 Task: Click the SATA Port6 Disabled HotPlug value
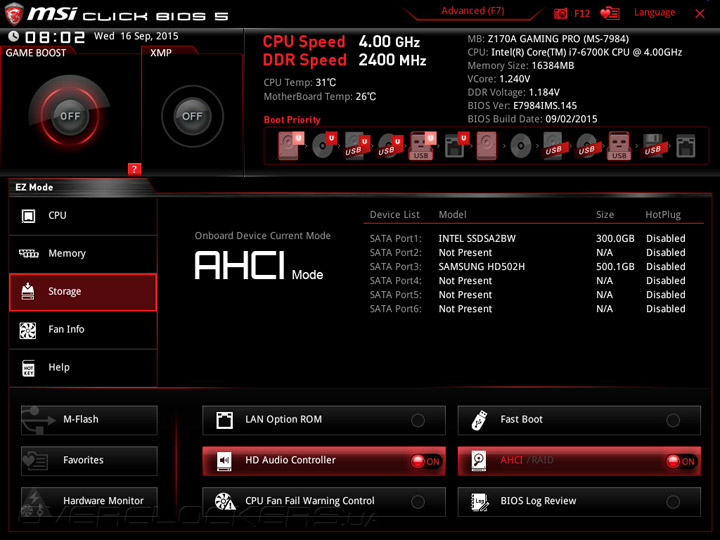(x=665, y=309)
